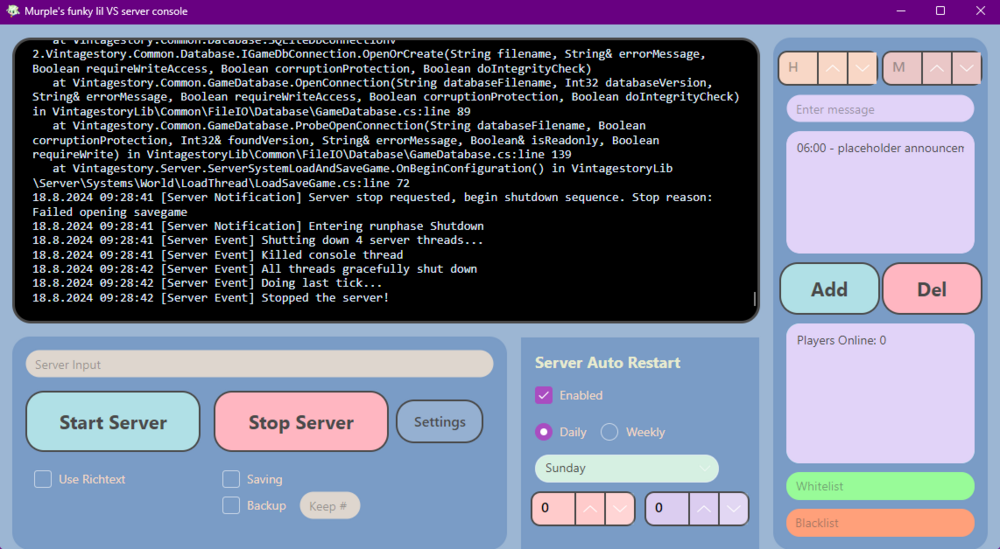Increase the M minute spinner value
The width and height of the screenshot is (1000, 549).
(937, 68)
